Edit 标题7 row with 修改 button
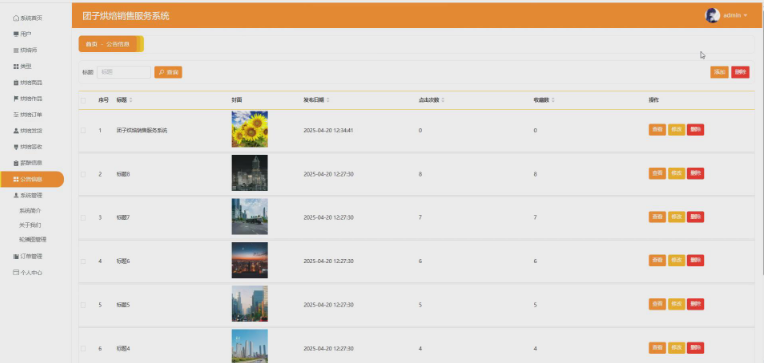Image resolution: width=764 pixels, height=363 pixels. point(676,217)
